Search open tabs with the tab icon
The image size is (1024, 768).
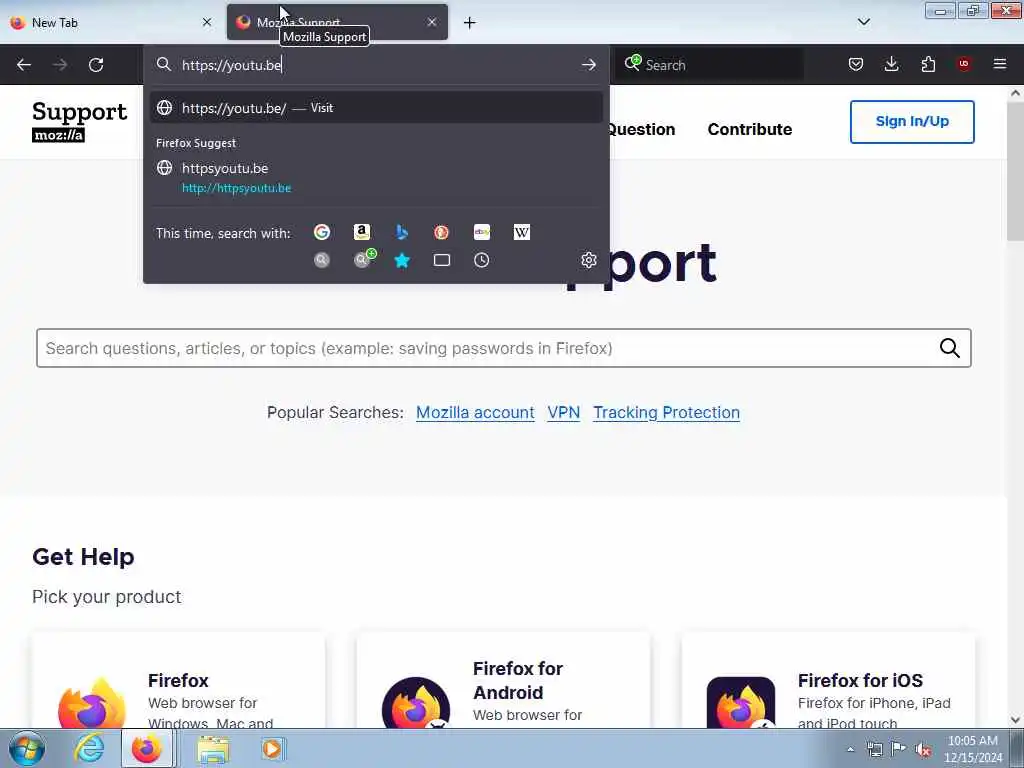pyautogui.click(x=441, y=260)
